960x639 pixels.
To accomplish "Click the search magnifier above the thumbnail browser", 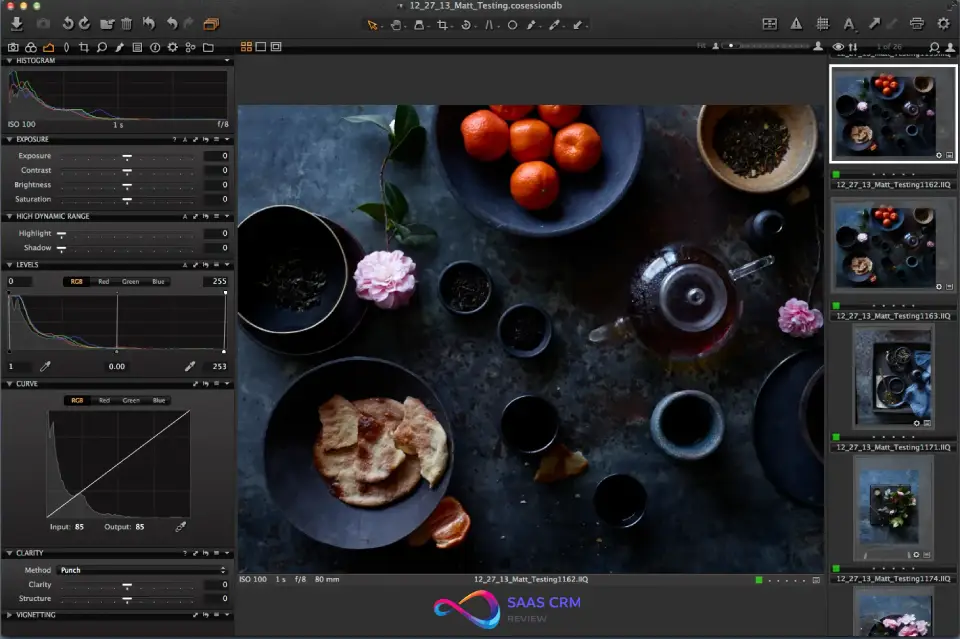I will pos(935,46).
